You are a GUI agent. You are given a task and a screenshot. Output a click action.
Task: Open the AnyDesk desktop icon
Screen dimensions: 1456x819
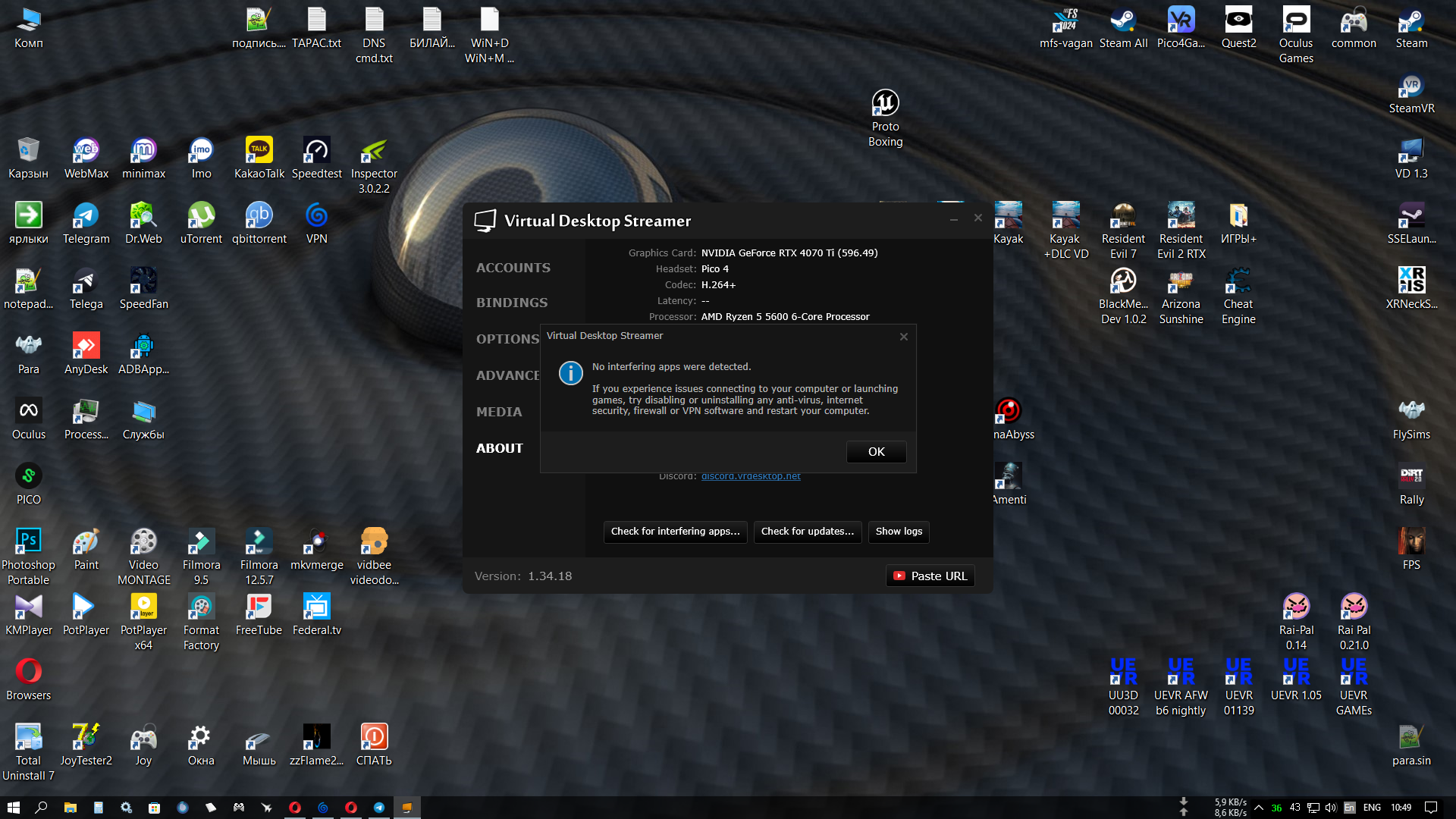pos(86,354)
